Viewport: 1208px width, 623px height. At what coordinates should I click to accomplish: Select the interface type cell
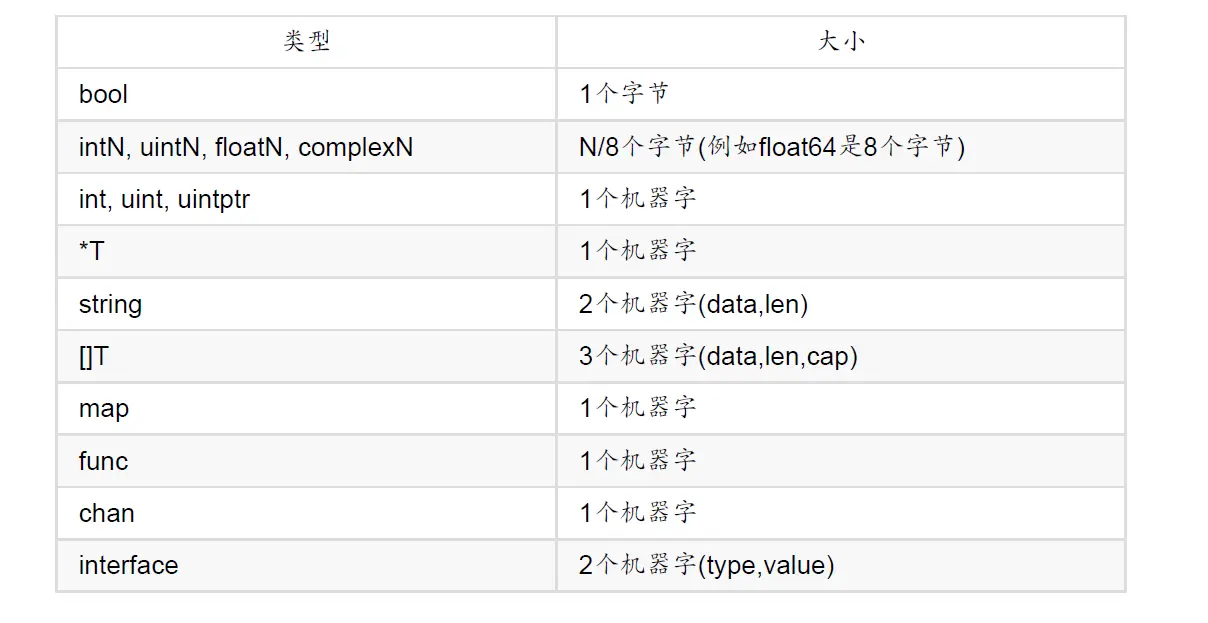point(129,566)
